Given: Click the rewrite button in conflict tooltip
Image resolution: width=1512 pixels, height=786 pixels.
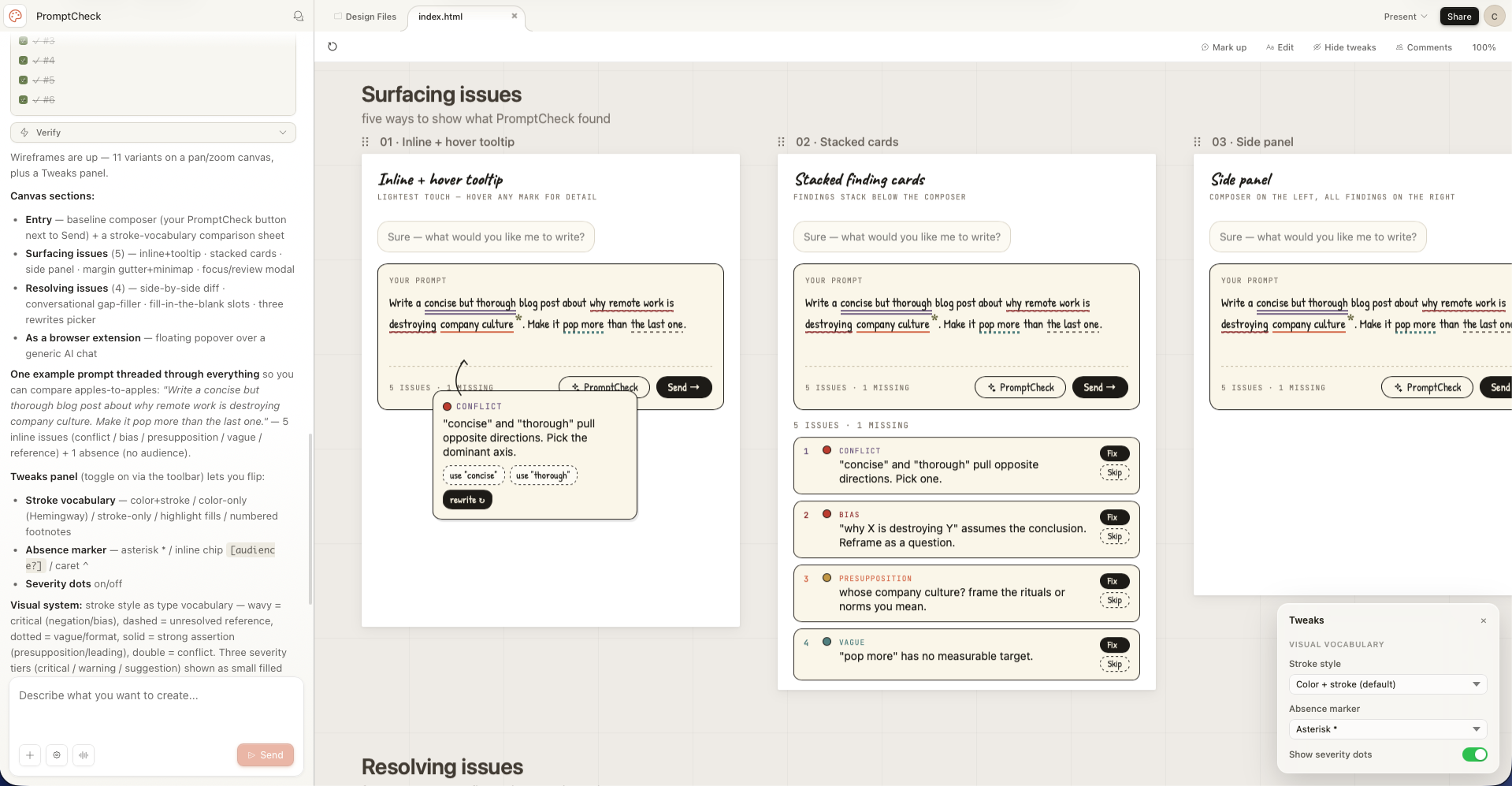Looking at the screenshot, I should pos(467,500).
